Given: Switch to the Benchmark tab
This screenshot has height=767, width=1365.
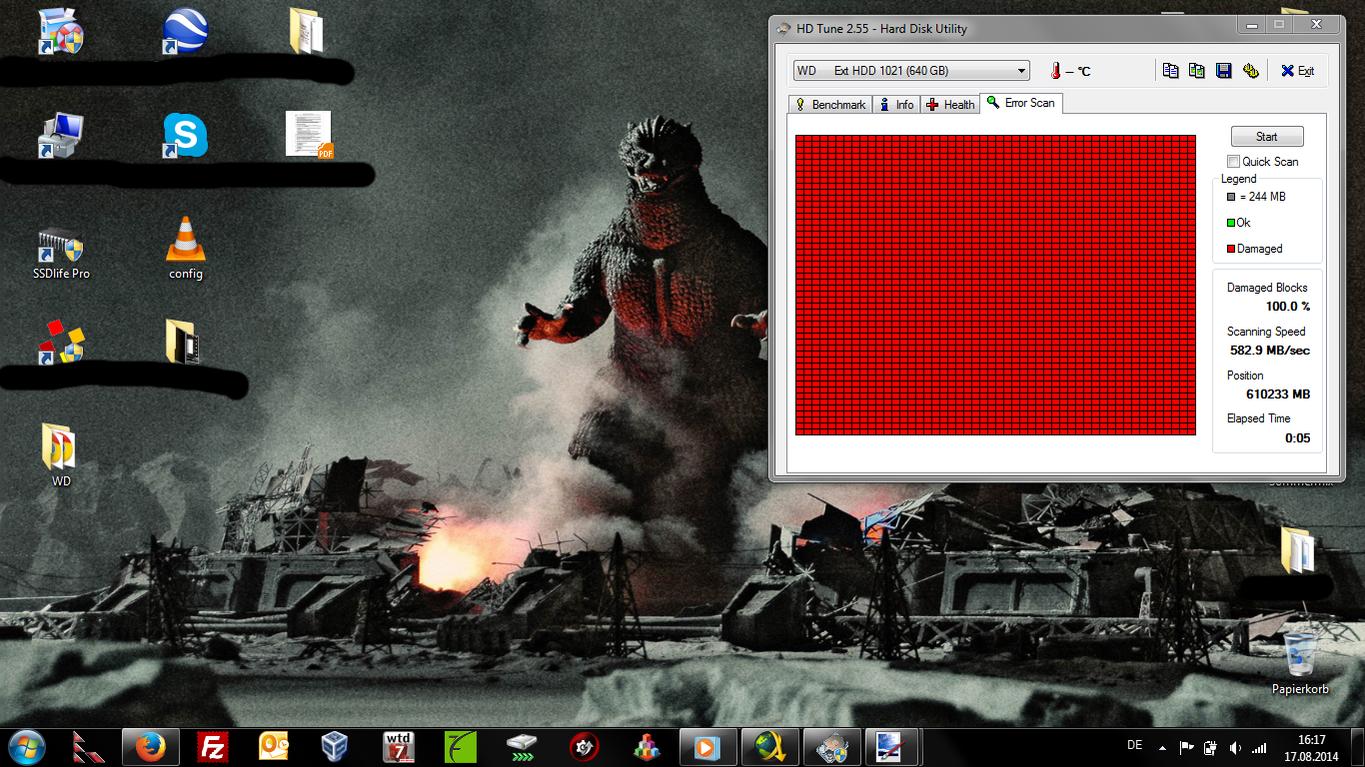Looking at the screenshot, I should tap(830, 104).
